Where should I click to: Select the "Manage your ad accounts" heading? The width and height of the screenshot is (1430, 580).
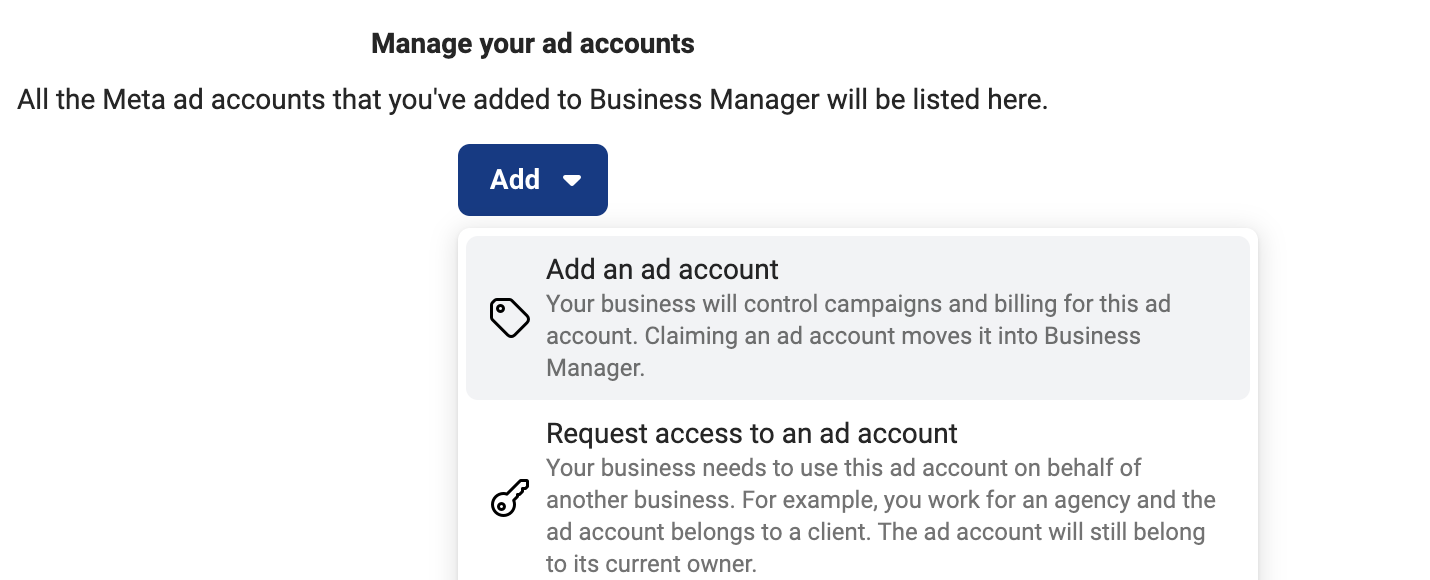(533, 44)
